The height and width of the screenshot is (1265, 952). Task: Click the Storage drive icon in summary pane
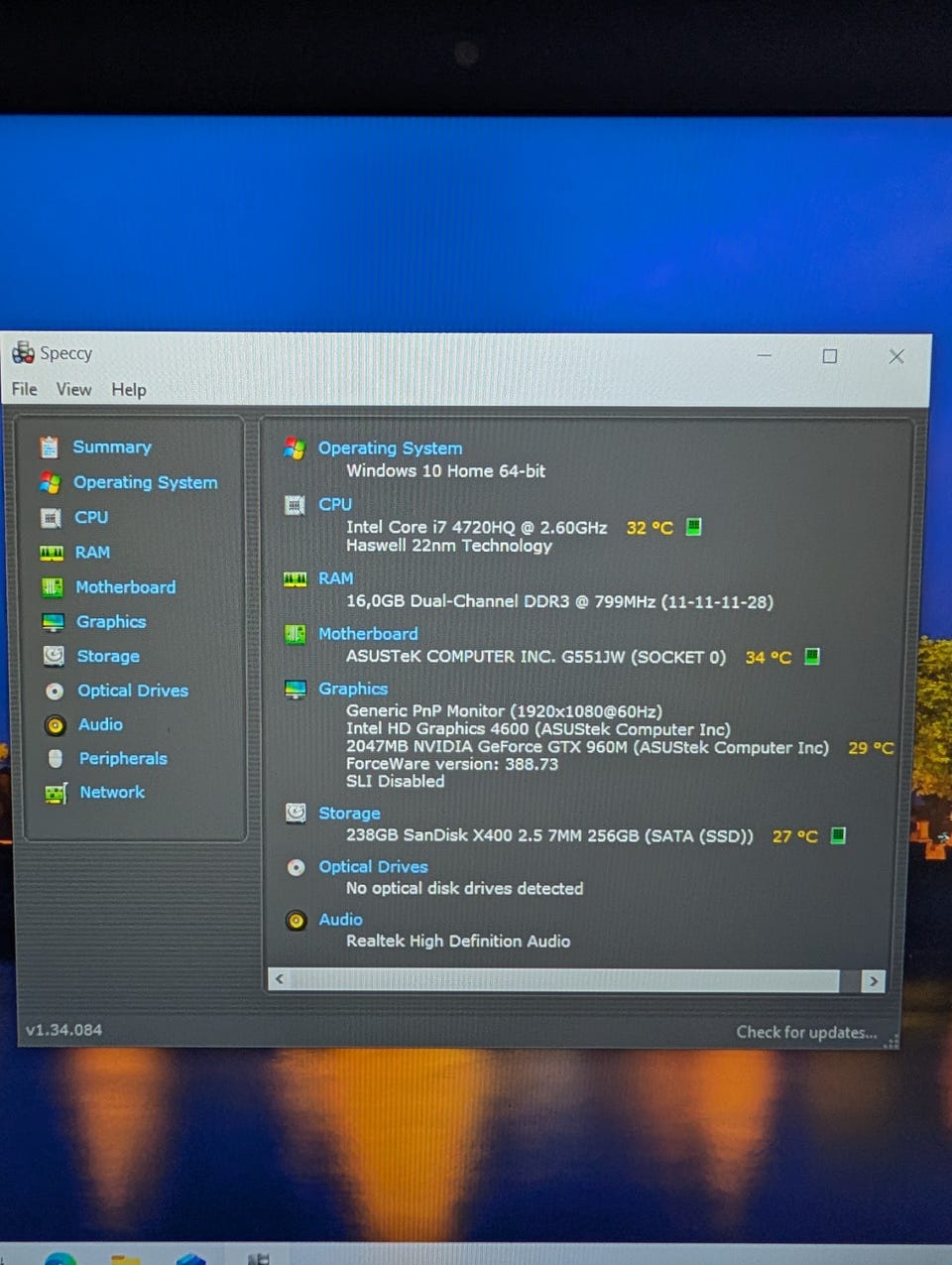coord(296,814)
